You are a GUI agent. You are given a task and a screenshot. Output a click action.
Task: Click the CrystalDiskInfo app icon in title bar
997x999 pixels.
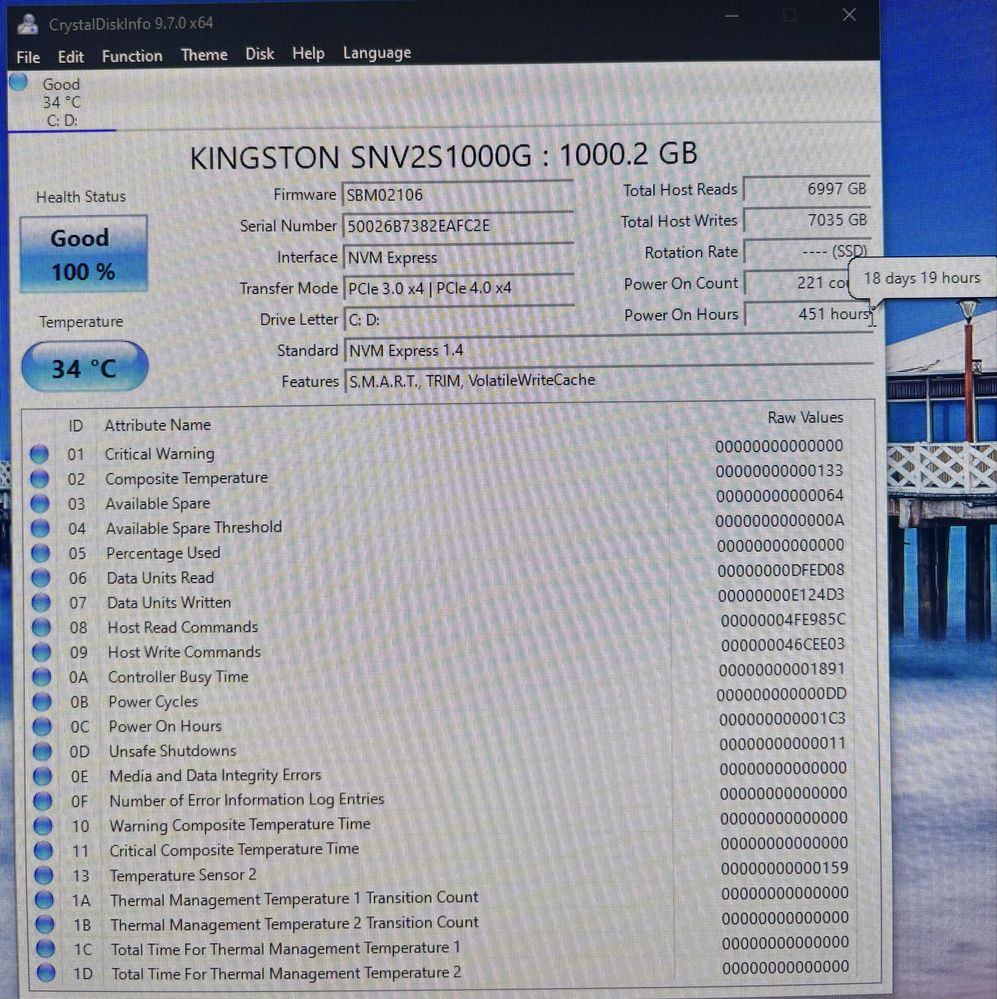[27, 24]
